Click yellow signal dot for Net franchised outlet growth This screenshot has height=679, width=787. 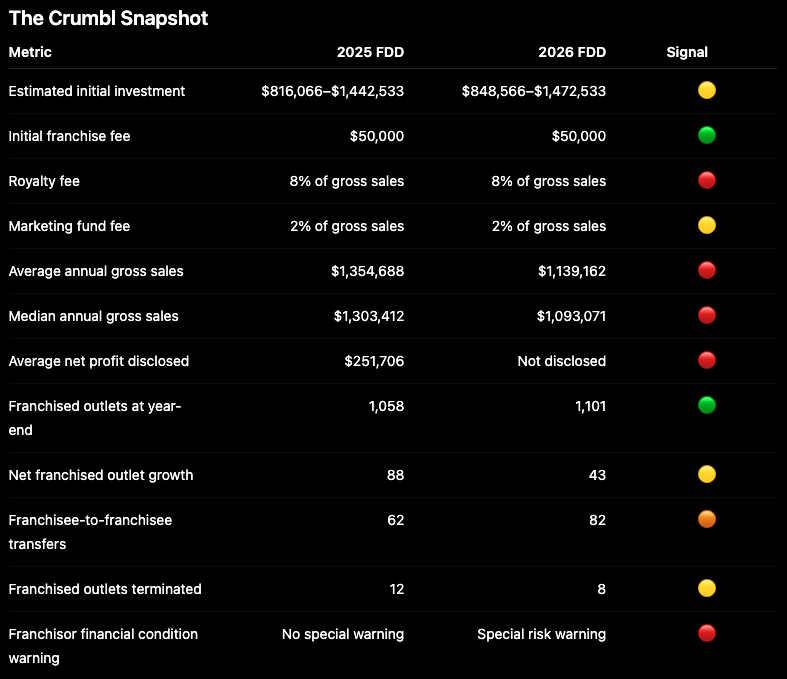coord(707,474)
